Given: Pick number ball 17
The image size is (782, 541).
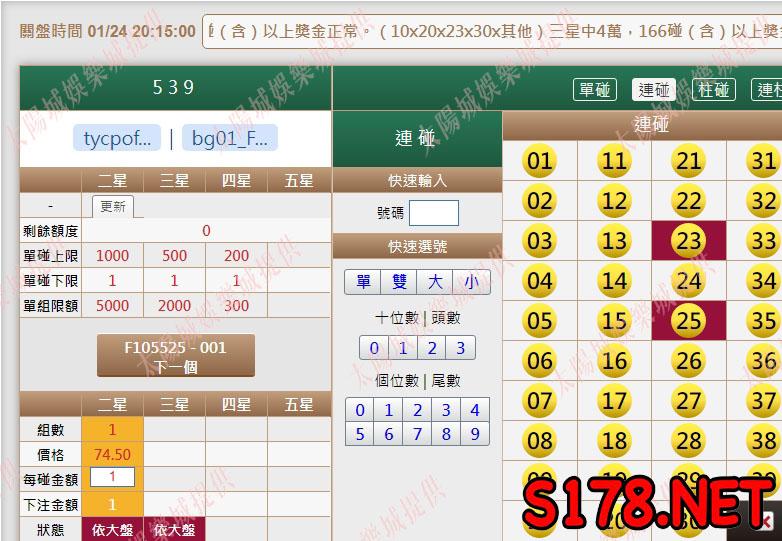Looking at the screenshot, I should point(614,400).
